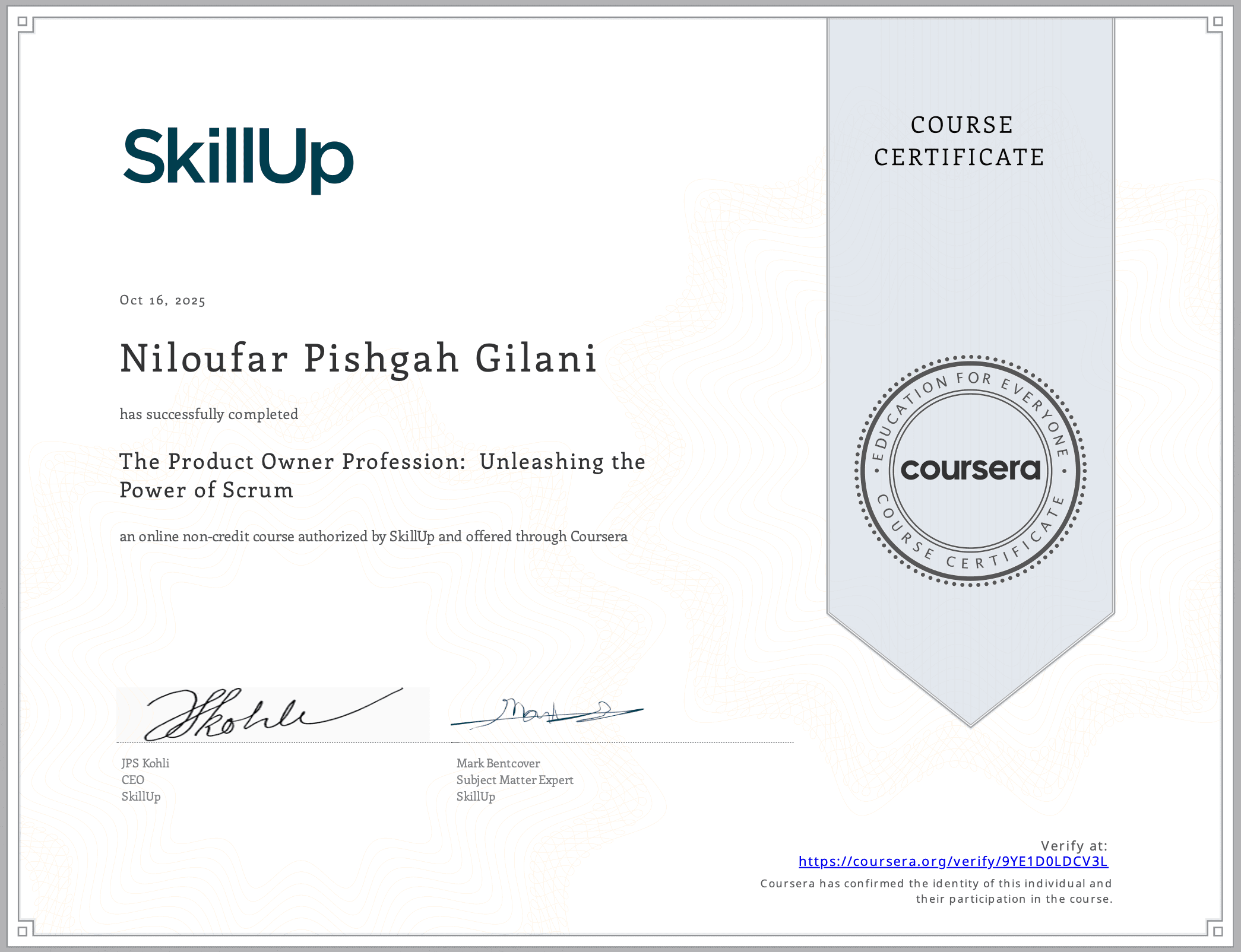Click the Coursera wordmark in the seal
This screenshot has width=1241, height=952.
pos(970,469)
